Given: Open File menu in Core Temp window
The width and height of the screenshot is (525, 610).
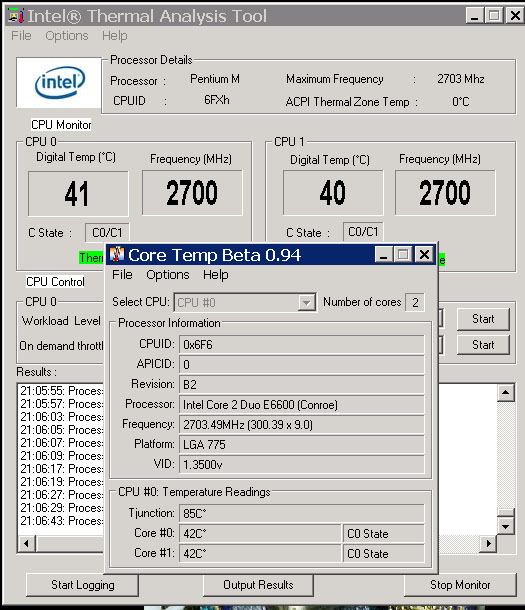Looking at the screenshot, I should coord(122,275).
